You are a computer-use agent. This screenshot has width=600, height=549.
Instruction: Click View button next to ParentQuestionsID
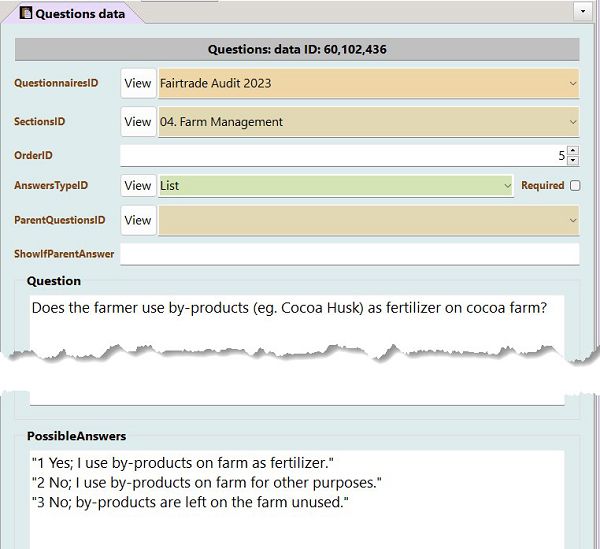point(138,220)
